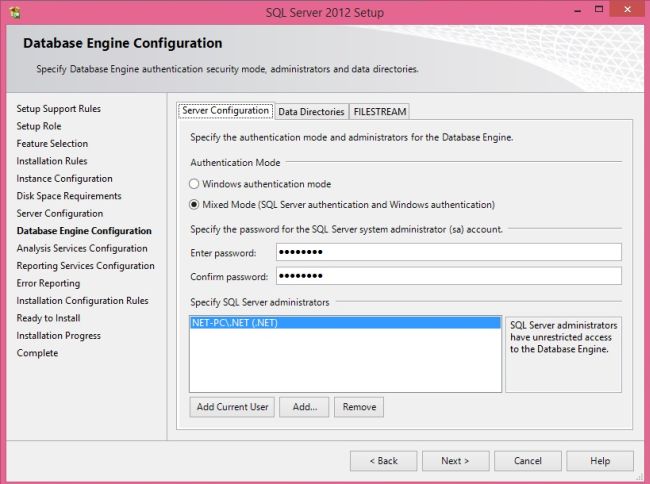Click Analysis Services Configuration step in sidebar

coord(82,249)
